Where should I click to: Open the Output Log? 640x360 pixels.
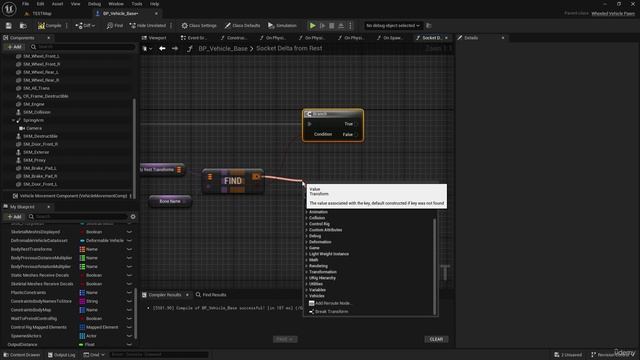[62, 355]
